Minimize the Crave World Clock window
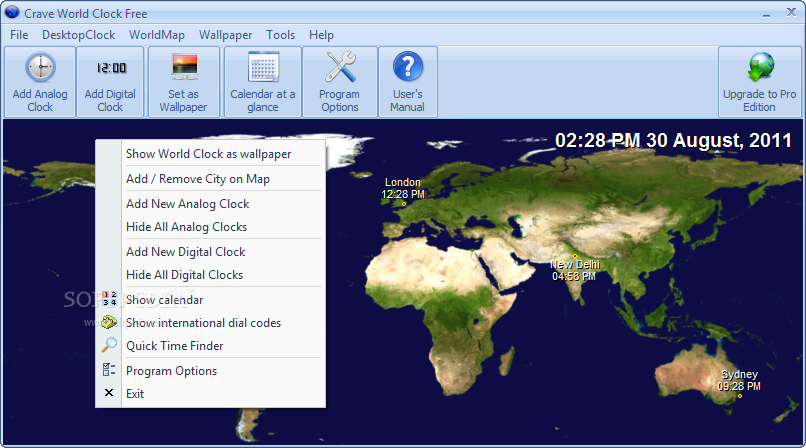Image resolution: width=806 pixels, height=448 pixels. (766, 13)
